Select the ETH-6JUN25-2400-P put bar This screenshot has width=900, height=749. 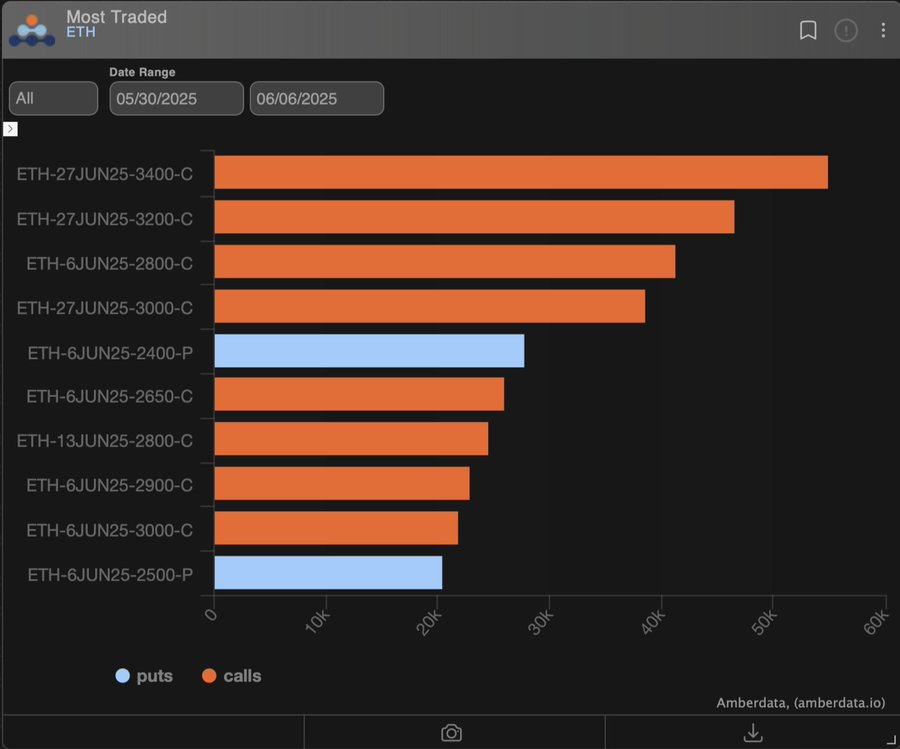pyautogui.click(x=369, y=350)
